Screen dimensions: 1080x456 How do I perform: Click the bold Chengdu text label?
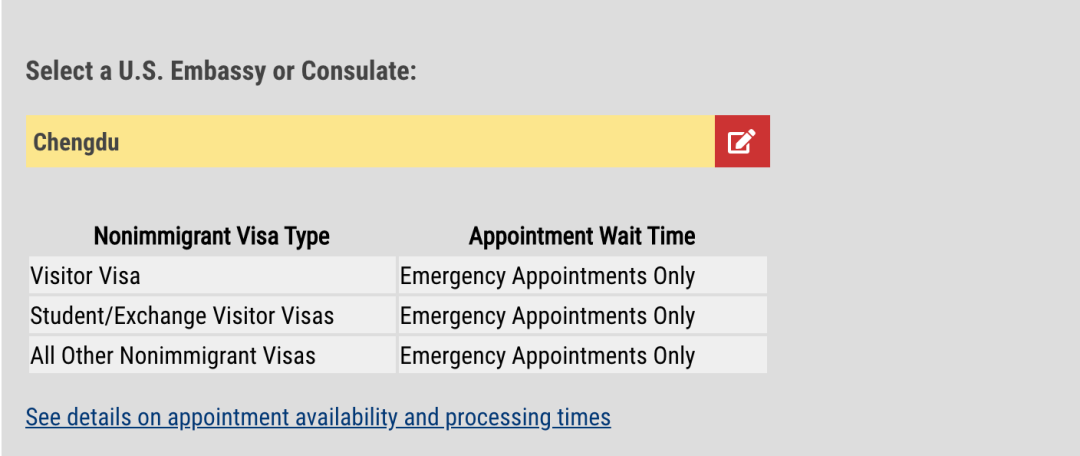(76, 142)
